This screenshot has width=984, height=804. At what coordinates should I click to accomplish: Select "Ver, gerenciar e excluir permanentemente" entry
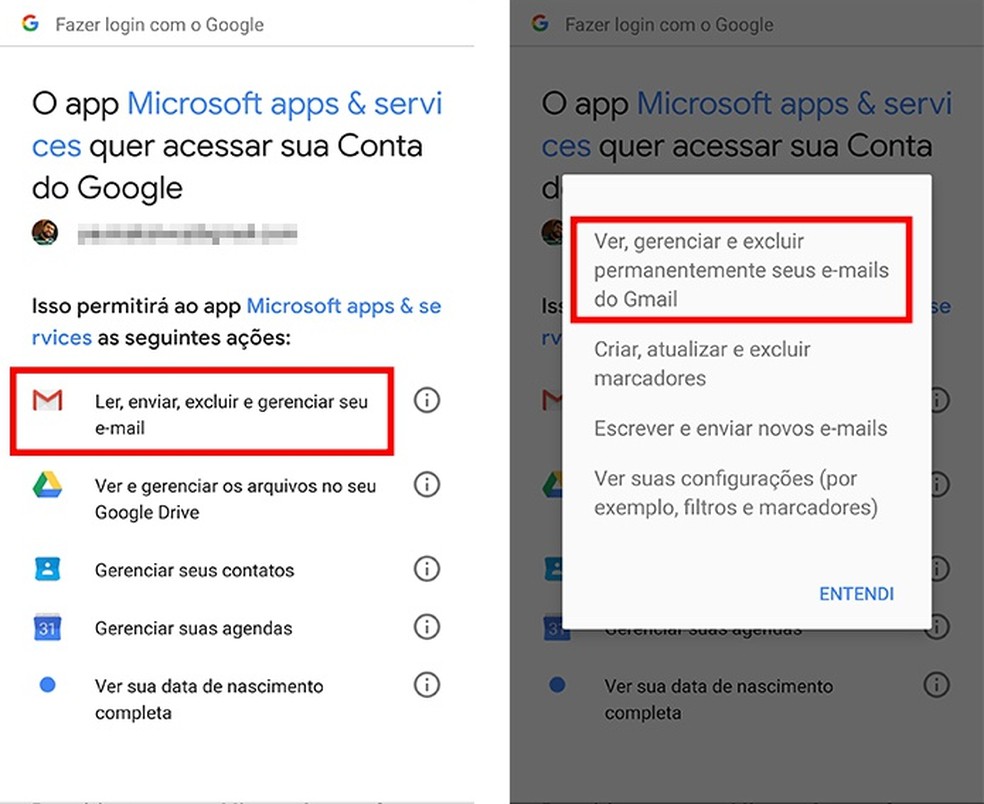(x=741, y=270)
